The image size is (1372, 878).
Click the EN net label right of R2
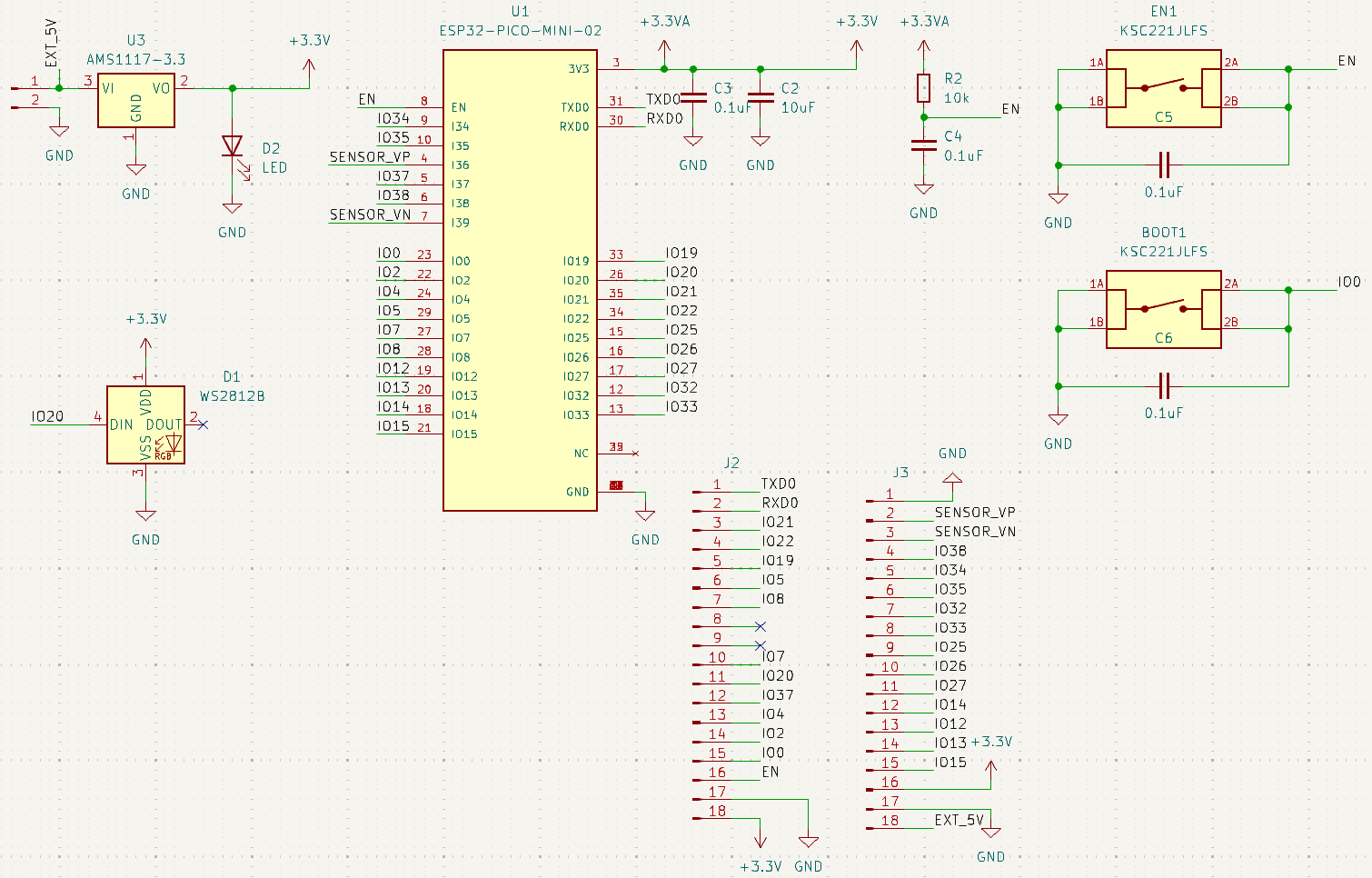1010,108
